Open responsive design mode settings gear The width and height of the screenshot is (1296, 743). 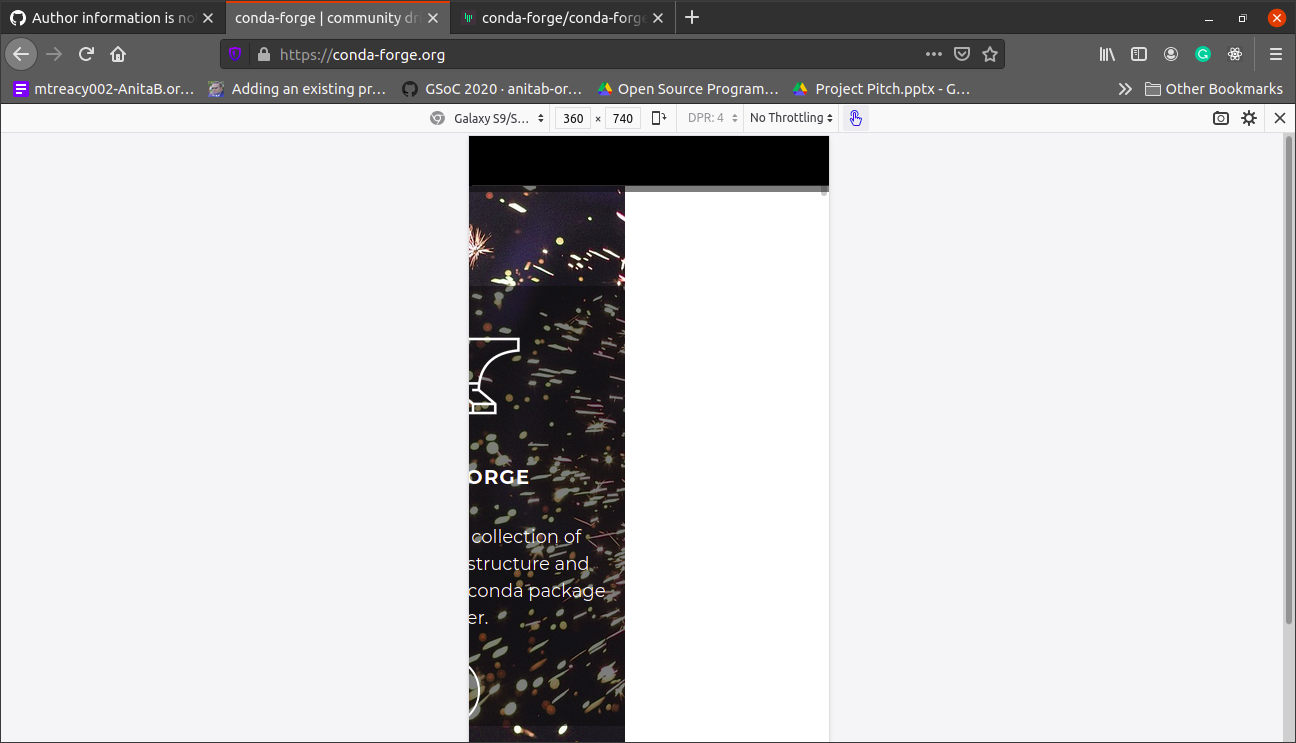1249,118
